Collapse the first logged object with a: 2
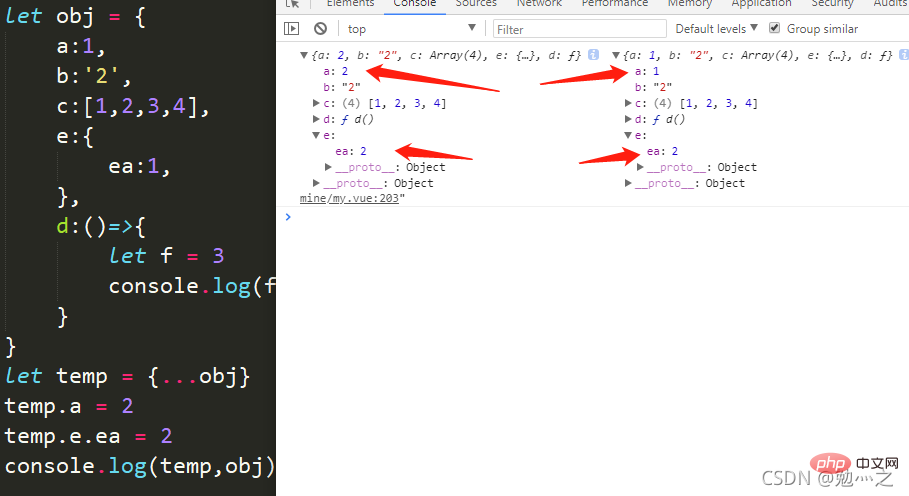The width and height of the screenshot is (909, 496). (303, 56)
